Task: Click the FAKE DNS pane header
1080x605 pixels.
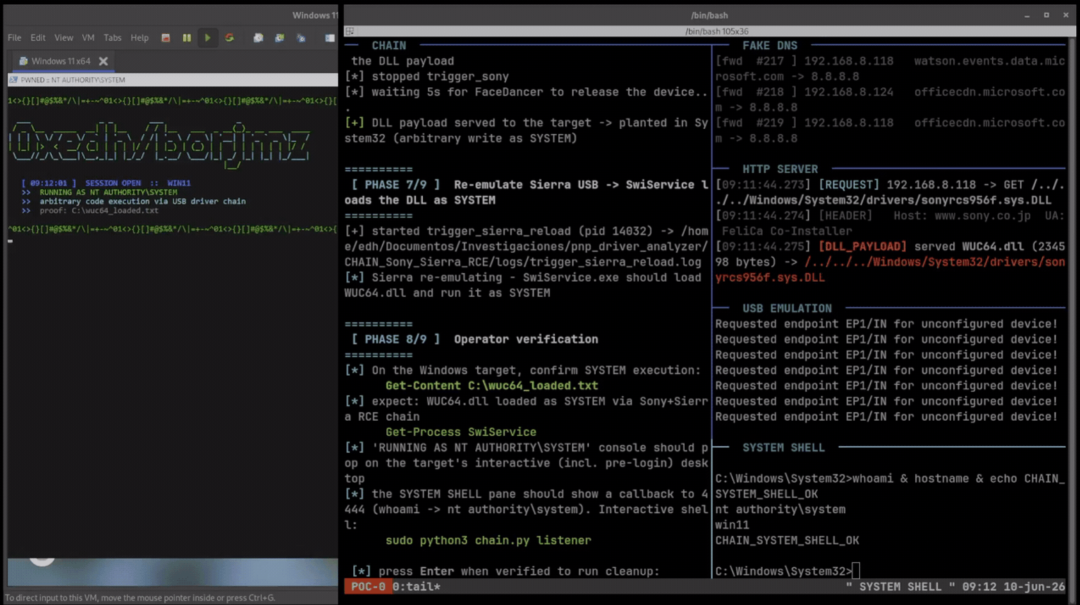Action: tap(769, 45)
